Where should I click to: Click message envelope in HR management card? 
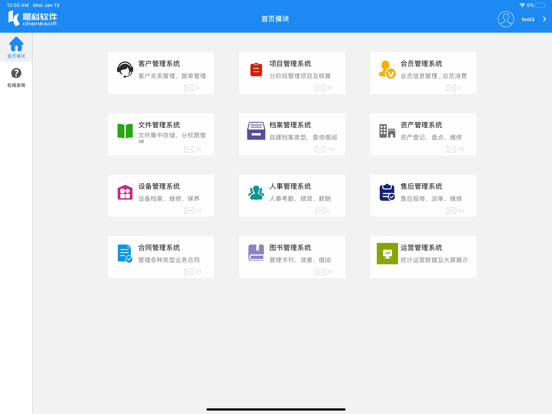320,211
